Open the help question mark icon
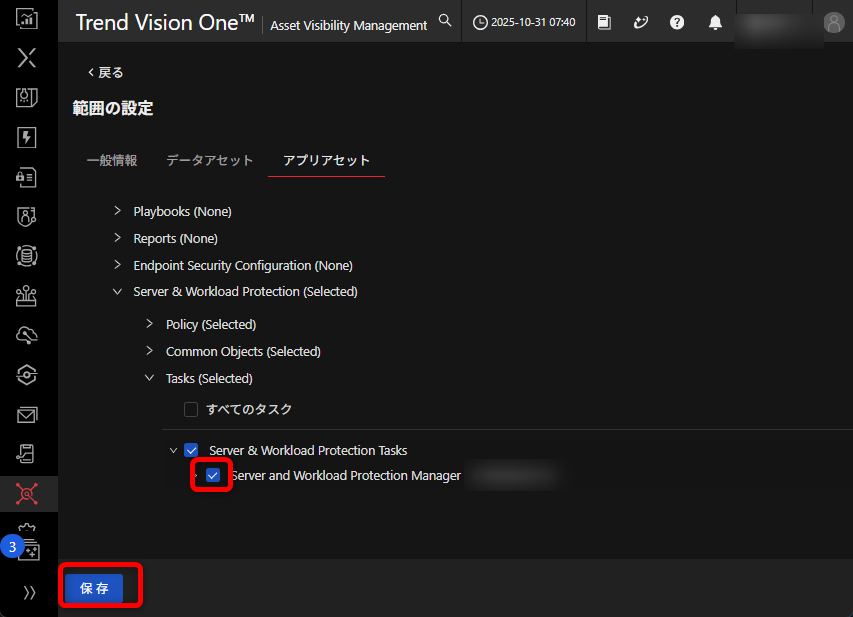853x617 pixels. click(x=677, y=22)
